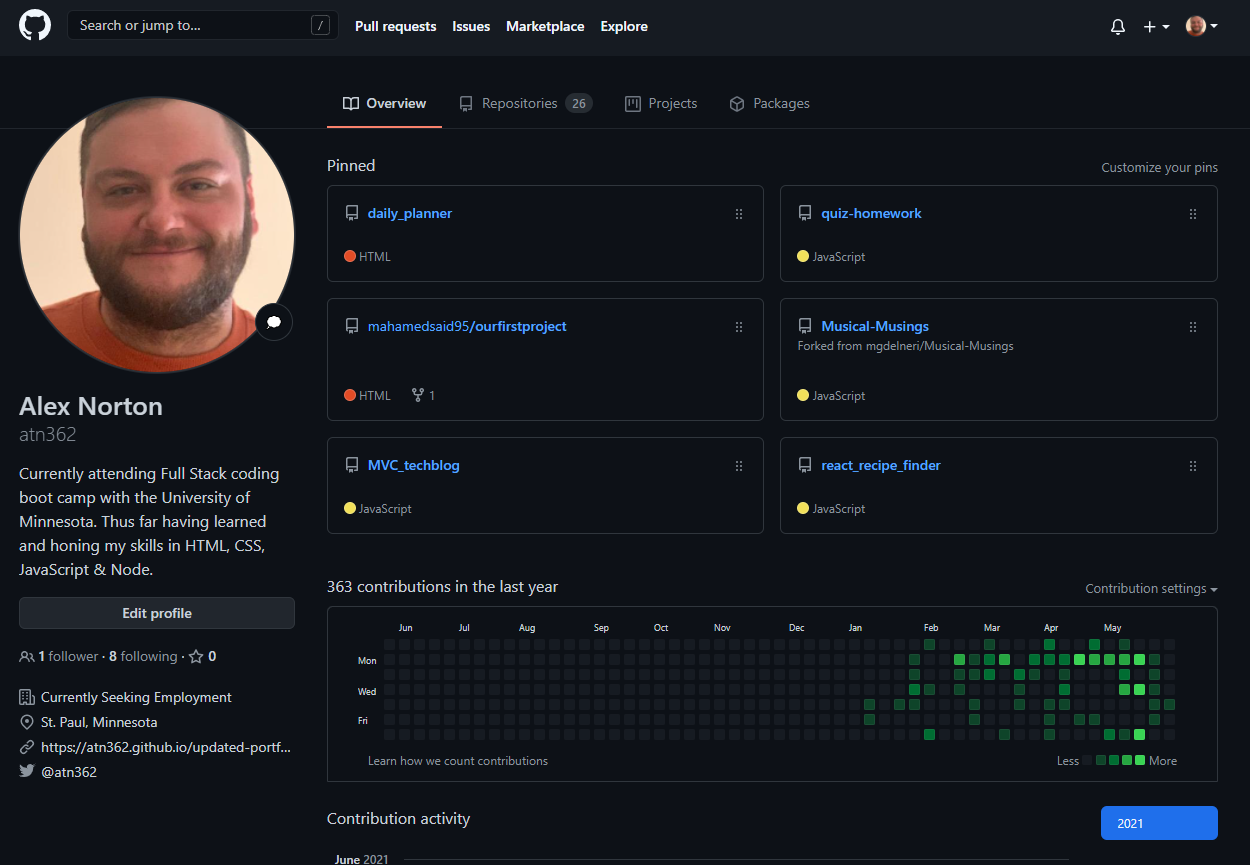Click the red HTML language dot on daily_planner

tap(350, 256)
